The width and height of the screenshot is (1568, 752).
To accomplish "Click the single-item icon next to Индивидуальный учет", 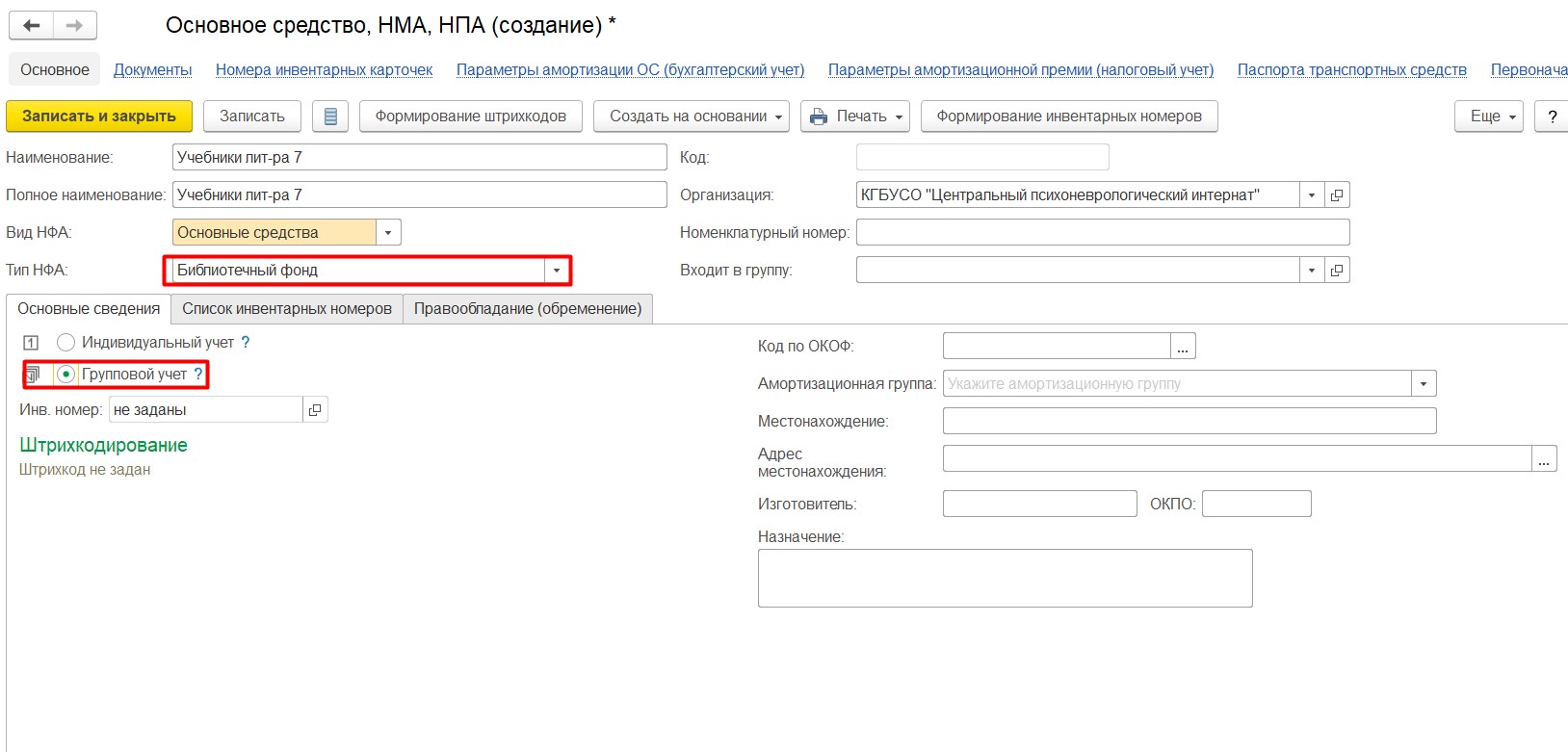I will point(31,343).
